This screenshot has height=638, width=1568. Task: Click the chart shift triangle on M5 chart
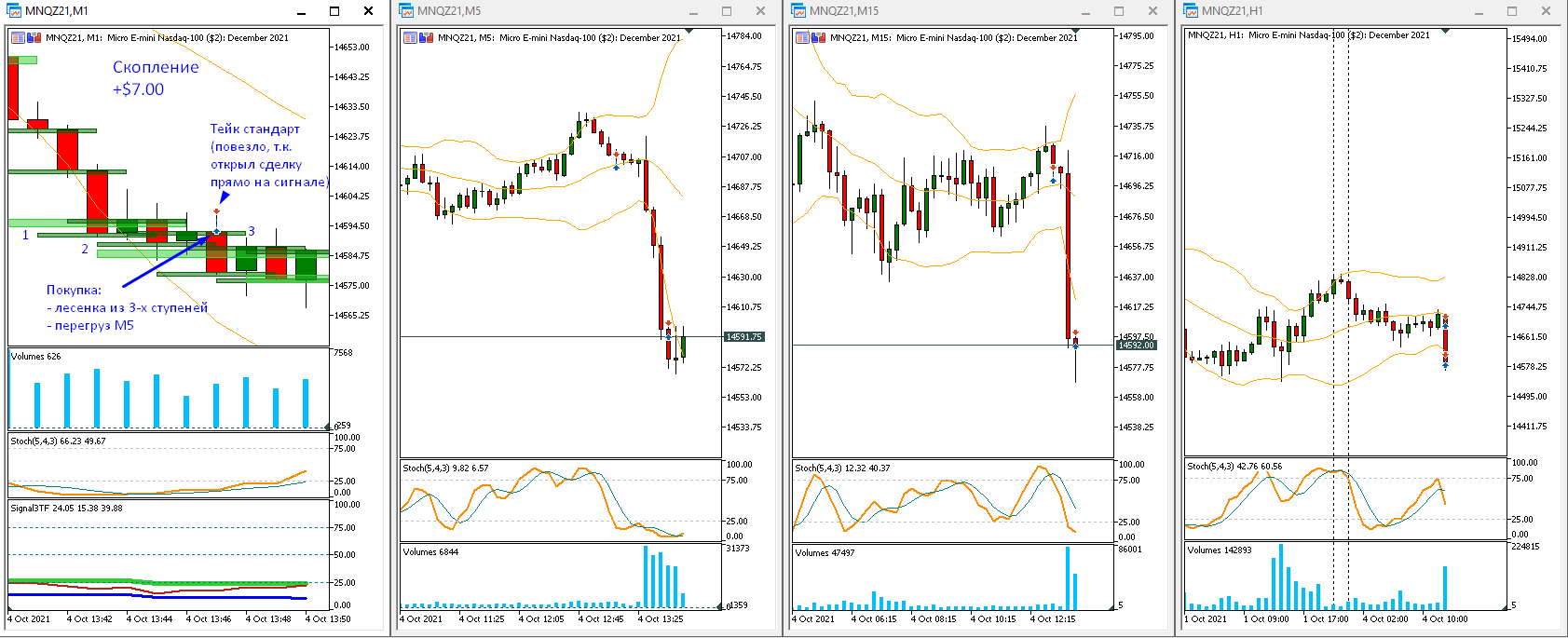tap(689, 32)
